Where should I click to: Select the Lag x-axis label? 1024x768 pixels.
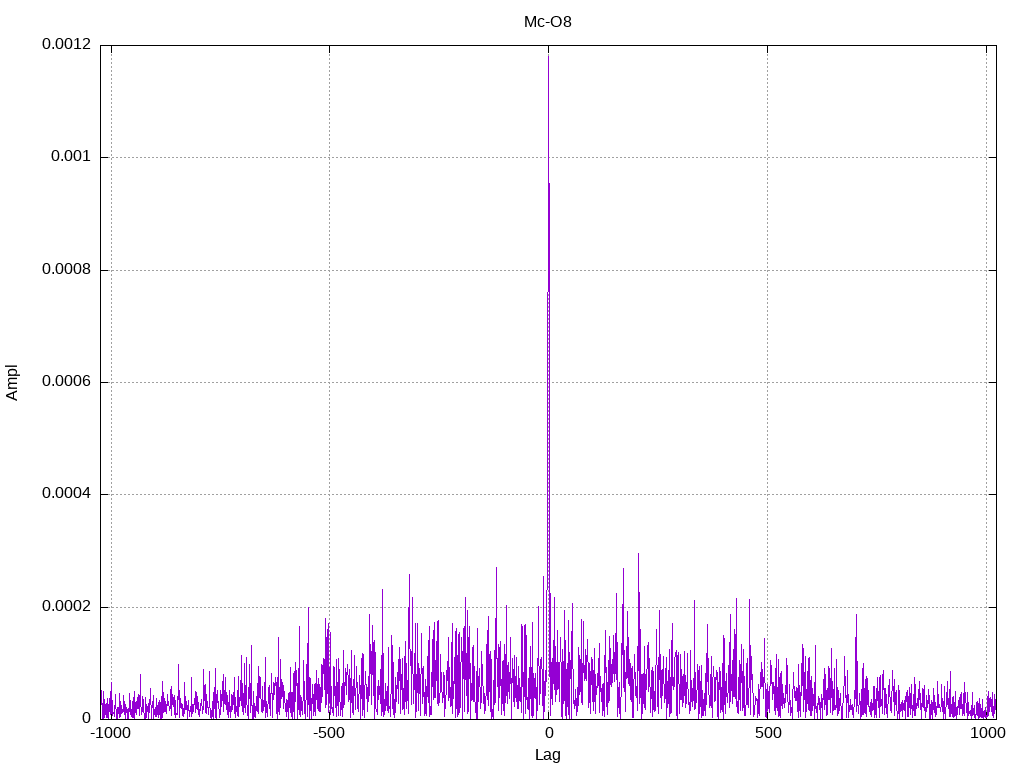548,755
